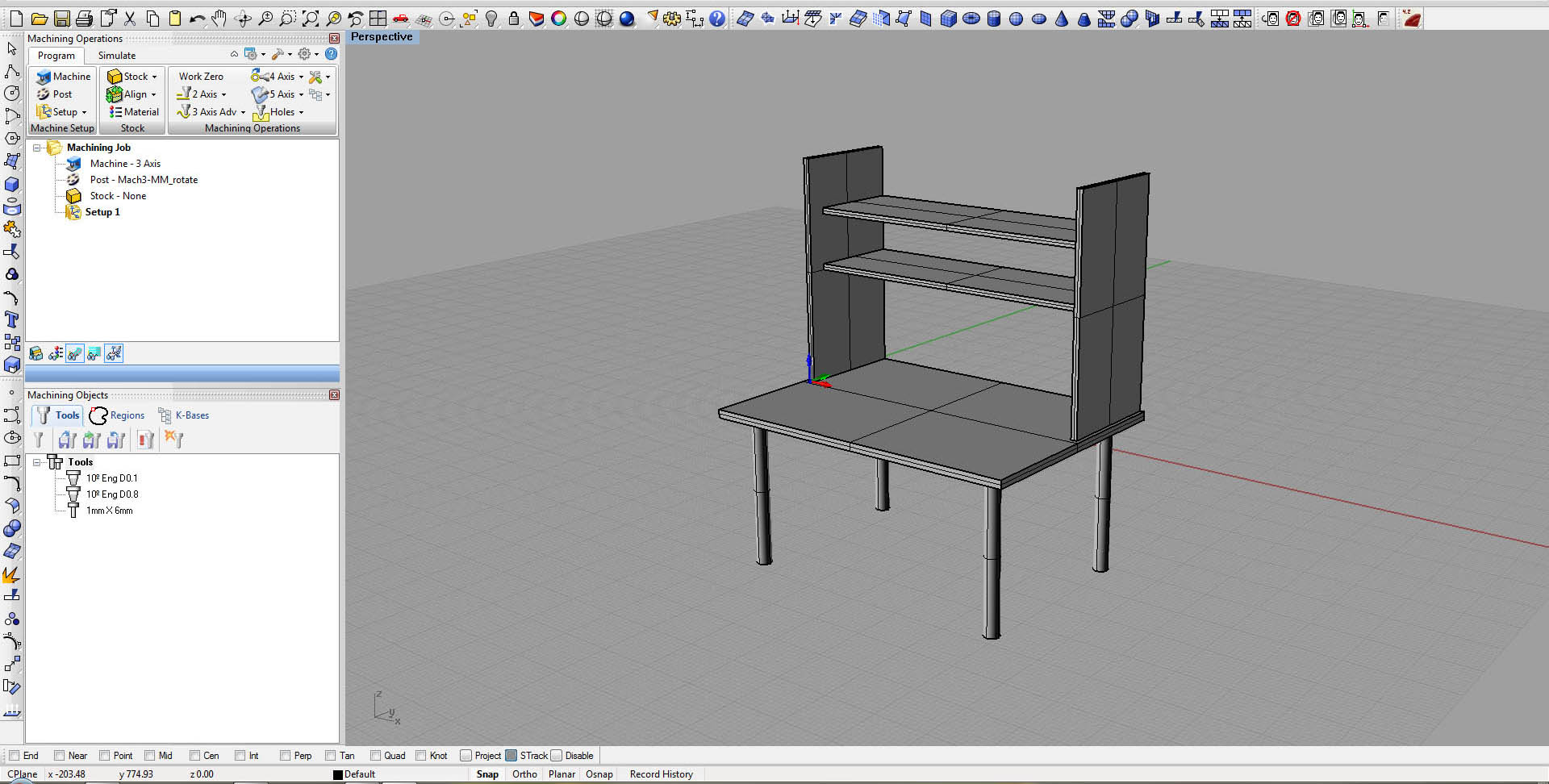Switch to the Simulate tab
This screenshot has width=1549, height=784.
[x=116, y=56]
